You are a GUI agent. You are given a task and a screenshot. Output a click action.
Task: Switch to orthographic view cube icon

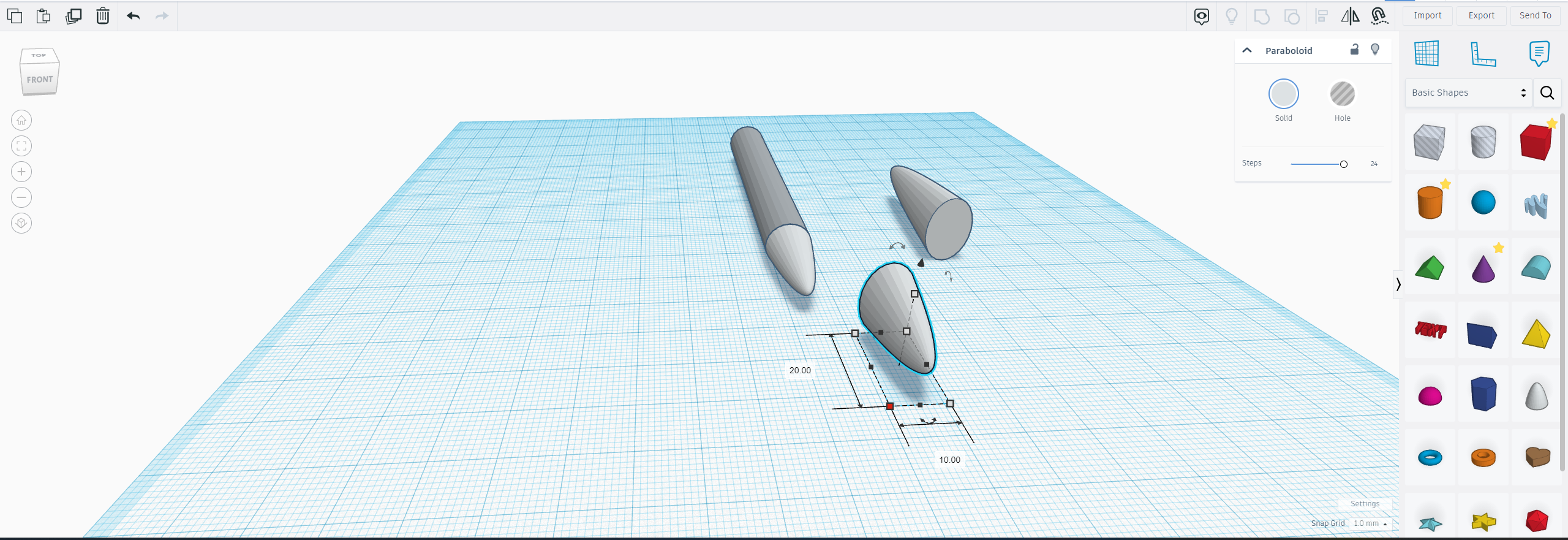click(21, 223)
